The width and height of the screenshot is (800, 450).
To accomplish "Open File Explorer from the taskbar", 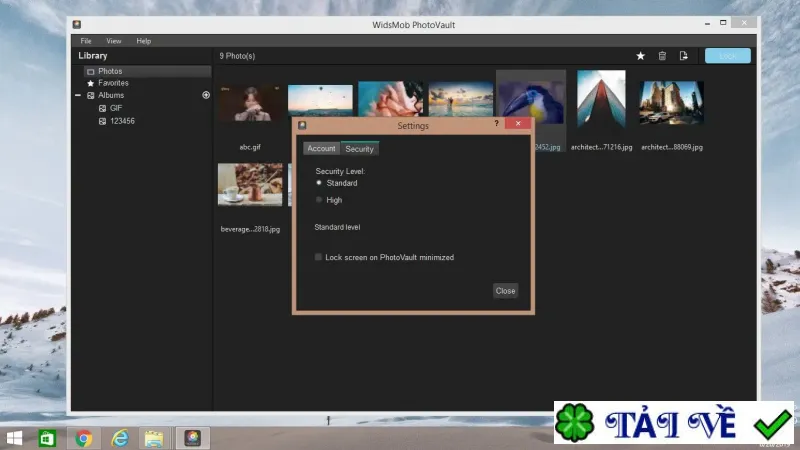I will (154, 438).
